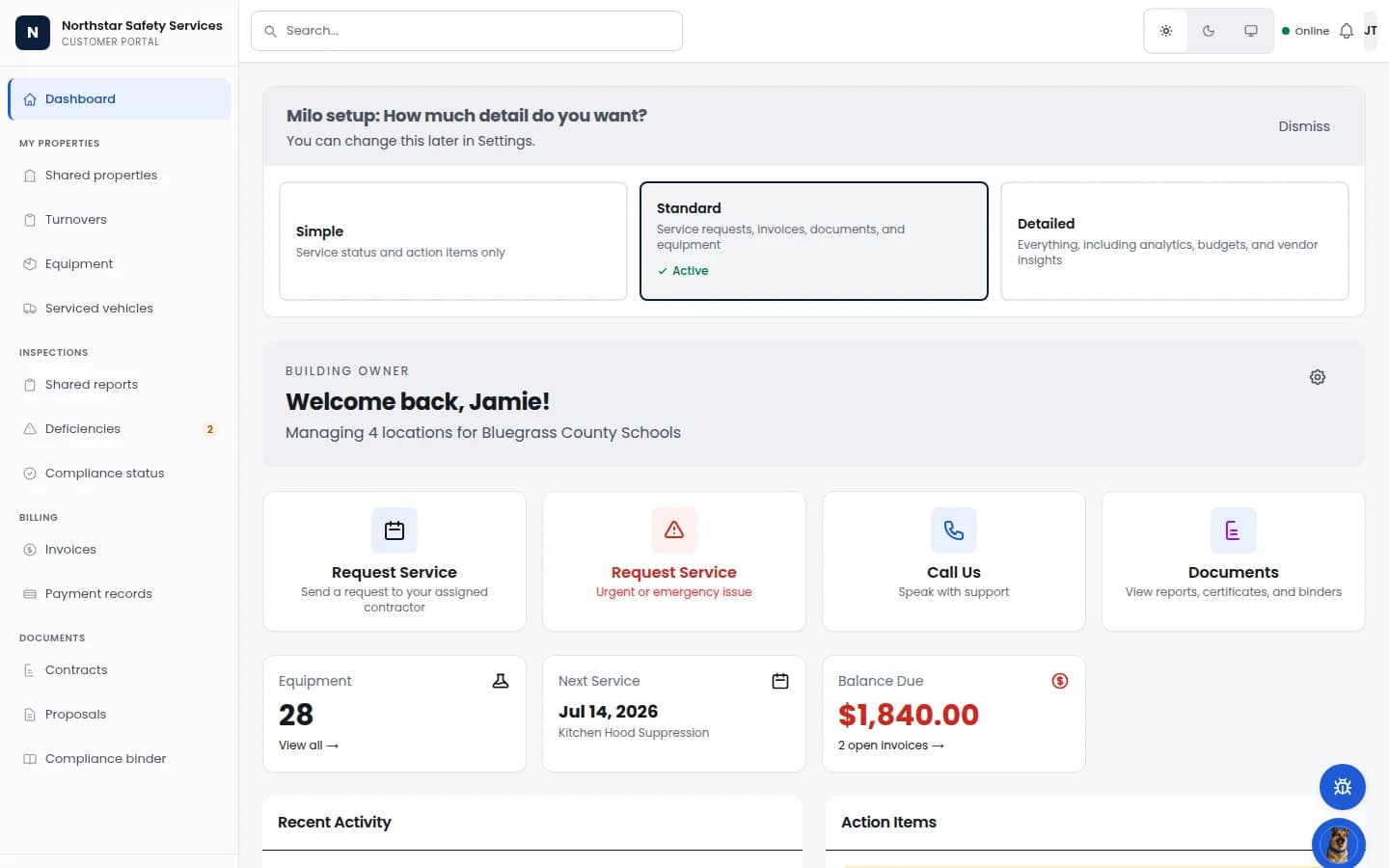Open the Call Us support card
Screen dimensions: 1389x868
(x=954, y=561)
